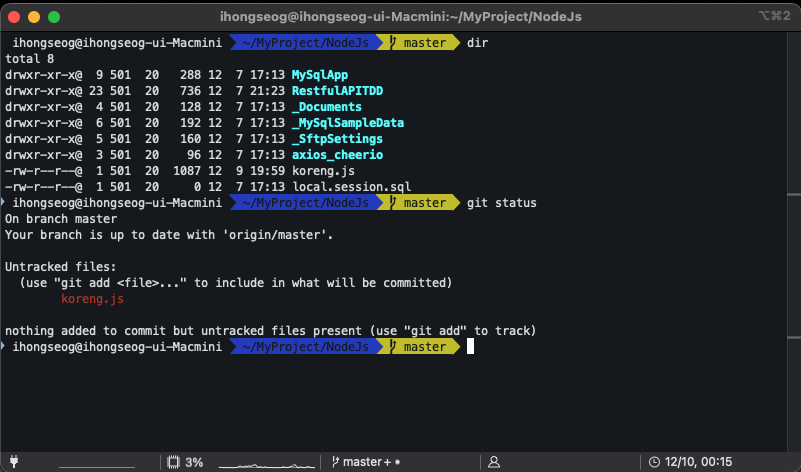Close the terminal window with red button
801x472 pixels.
pos(14,17)
